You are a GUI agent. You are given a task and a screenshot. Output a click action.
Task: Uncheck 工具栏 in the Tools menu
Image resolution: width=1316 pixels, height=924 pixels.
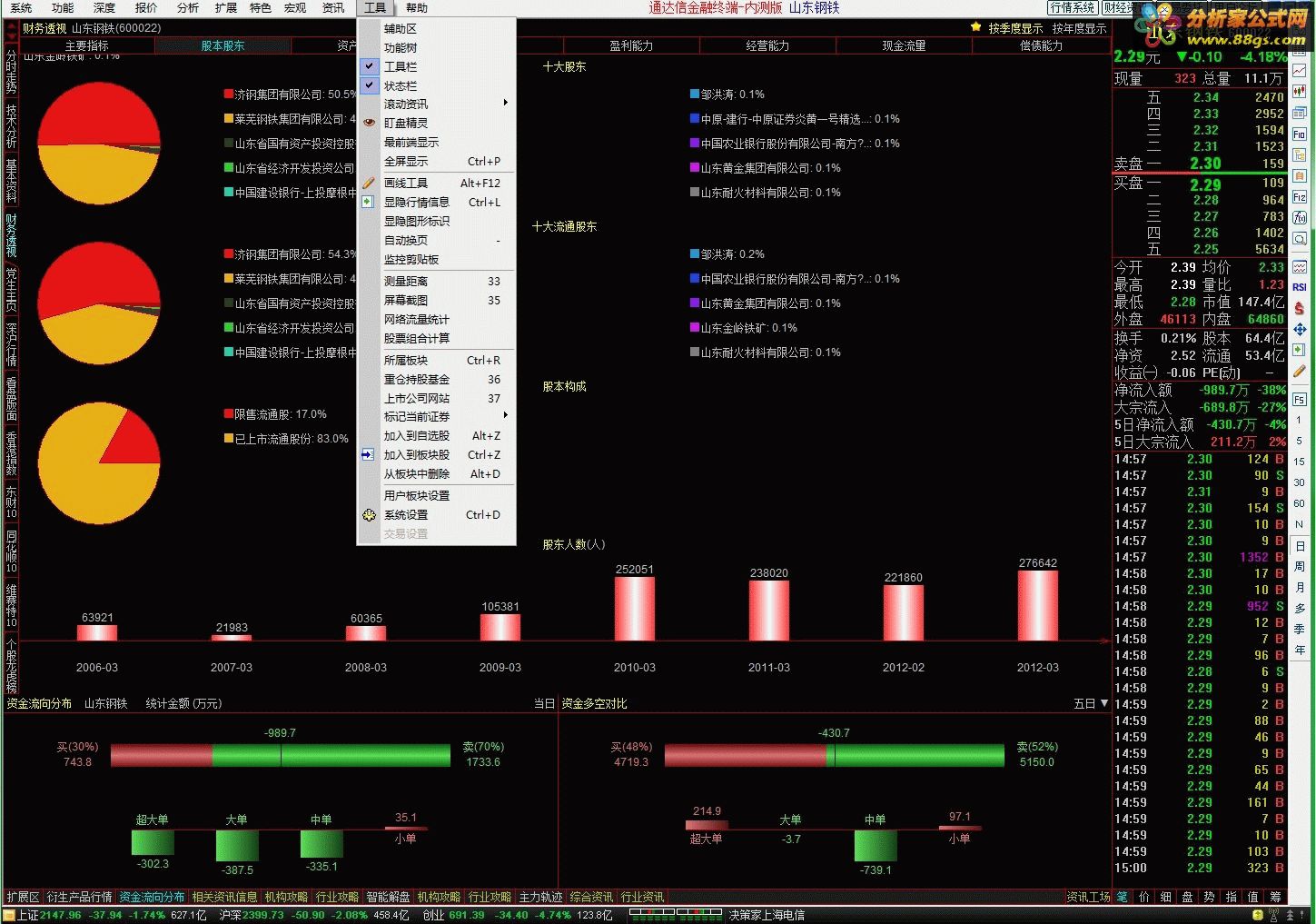(x=436, y=66)
